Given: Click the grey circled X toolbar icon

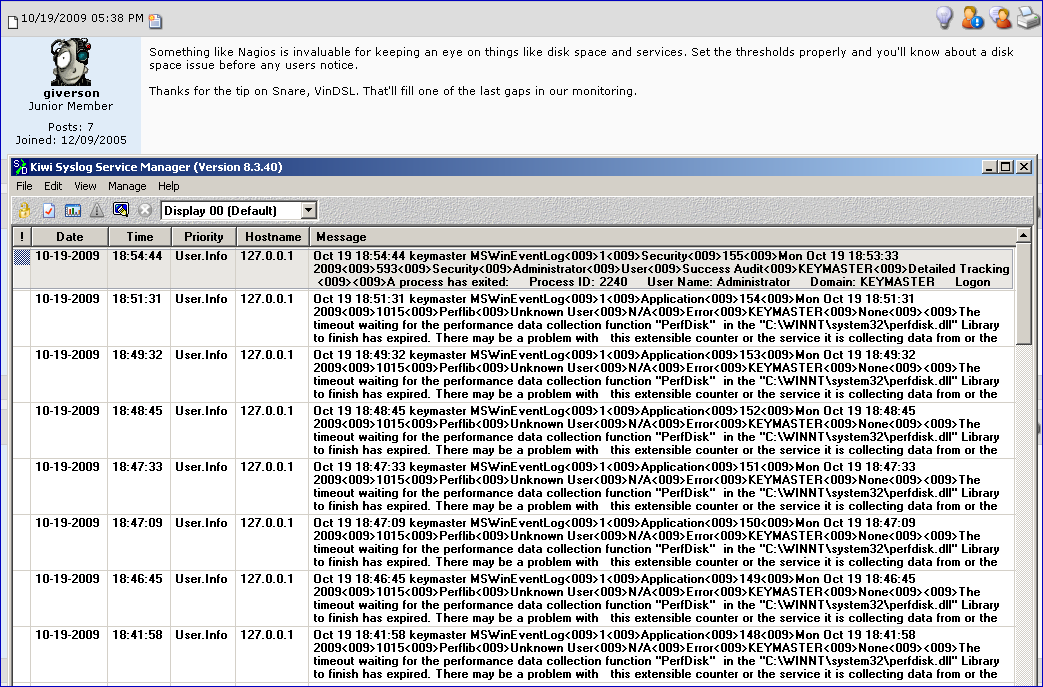Looking at the screenshot, I should tap(145, 210).
